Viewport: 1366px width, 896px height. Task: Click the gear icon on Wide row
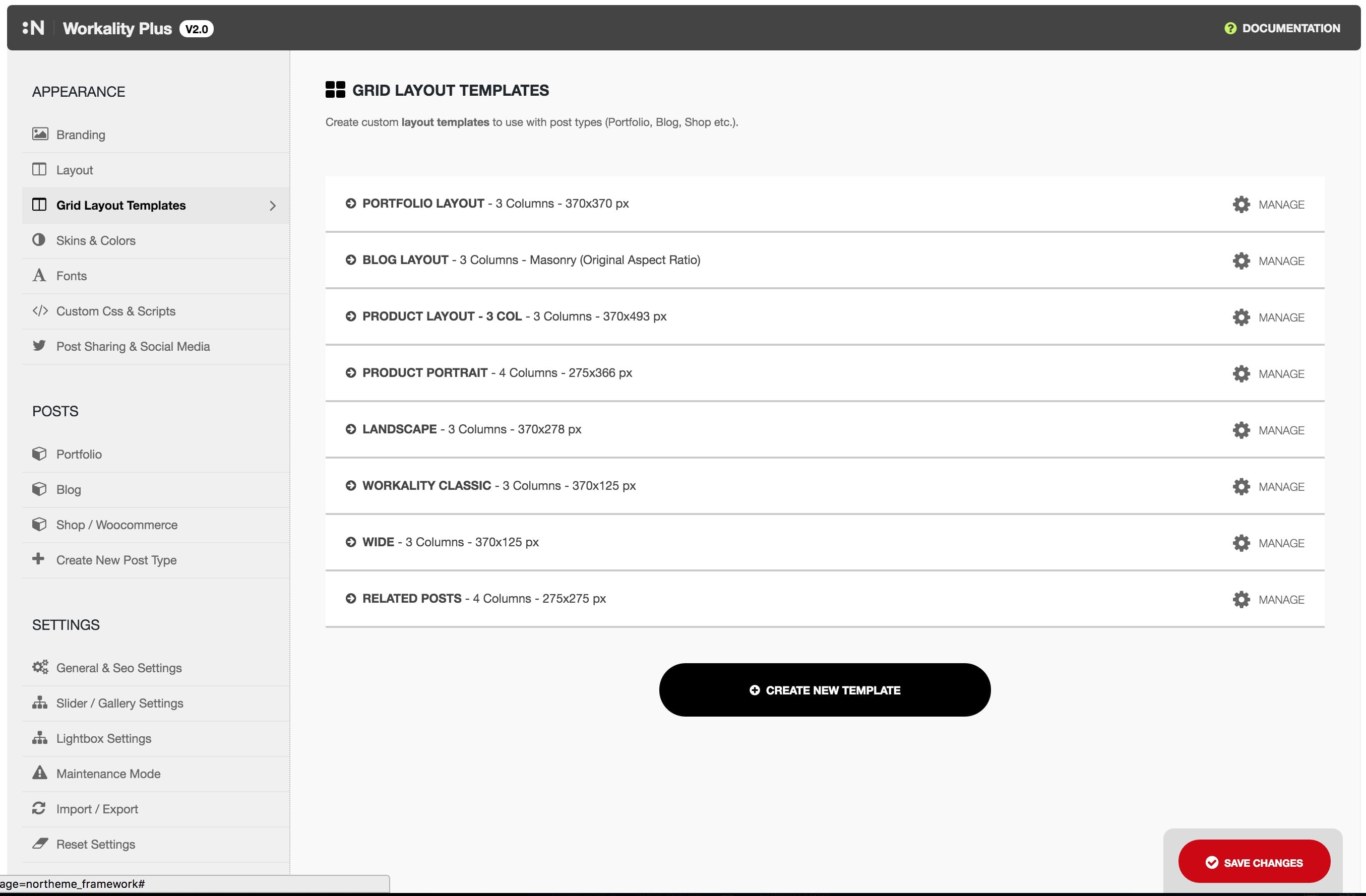coord(1241,543)
